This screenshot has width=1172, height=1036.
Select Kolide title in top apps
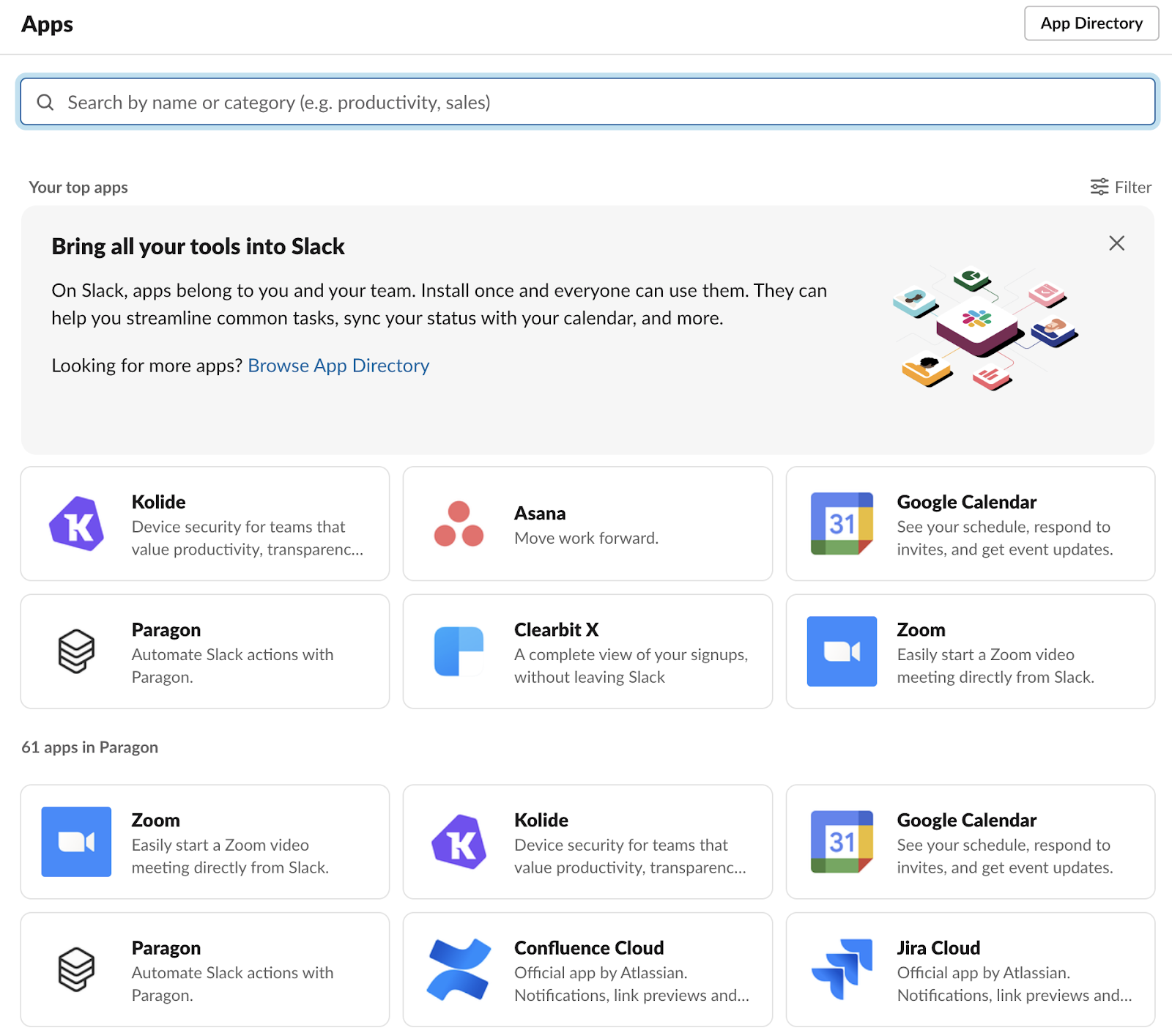(x=158, y=503)
